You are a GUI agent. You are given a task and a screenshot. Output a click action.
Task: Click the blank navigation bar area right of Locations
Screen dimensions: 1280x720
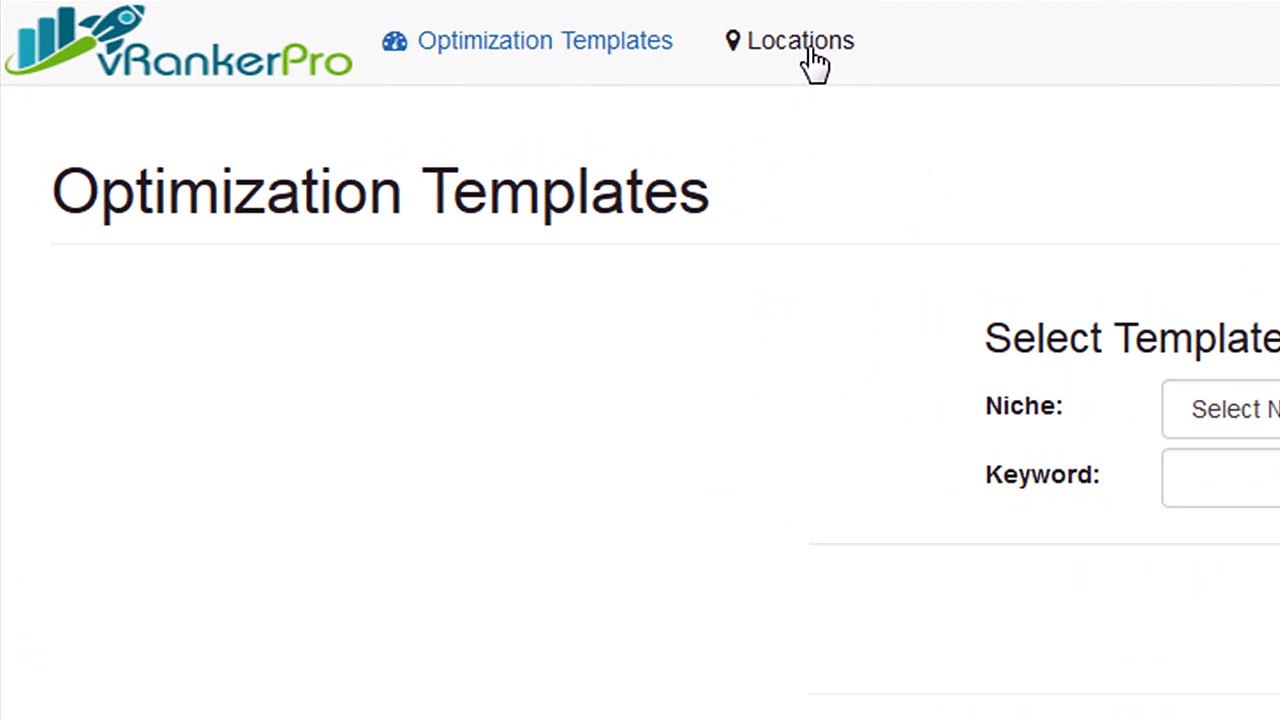point(1067,41)
